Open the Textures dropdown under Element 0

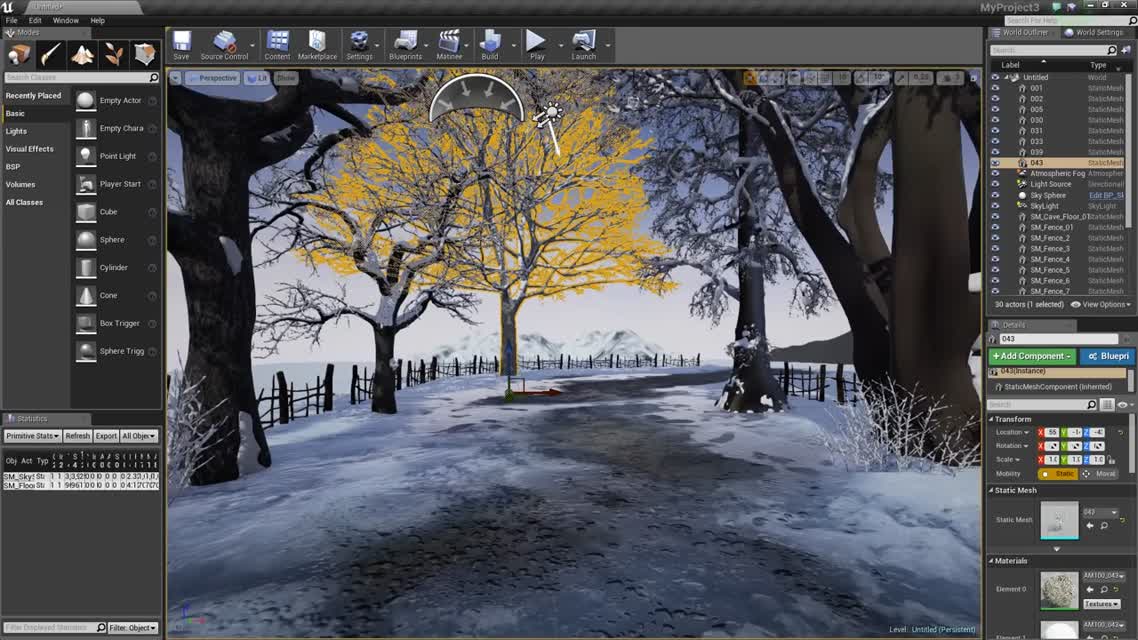[1101, 604]
